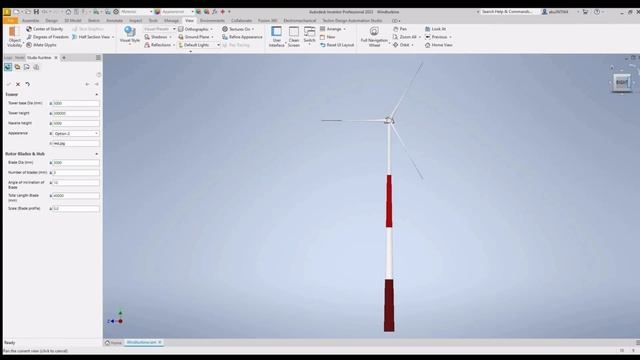
Task: Click the Half Section View icon
Action: pos(75,37)
